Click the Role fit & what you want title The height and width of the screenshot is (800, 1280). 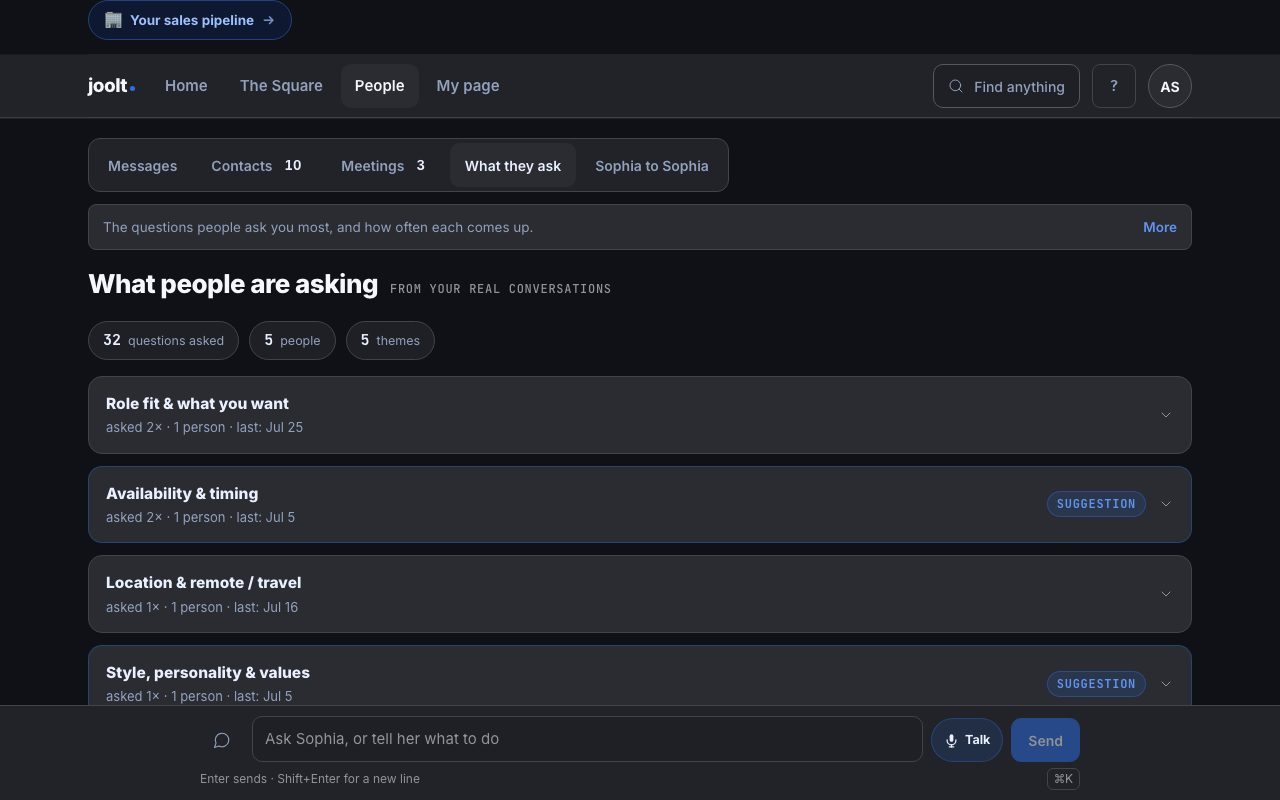(x=197, y=404)
